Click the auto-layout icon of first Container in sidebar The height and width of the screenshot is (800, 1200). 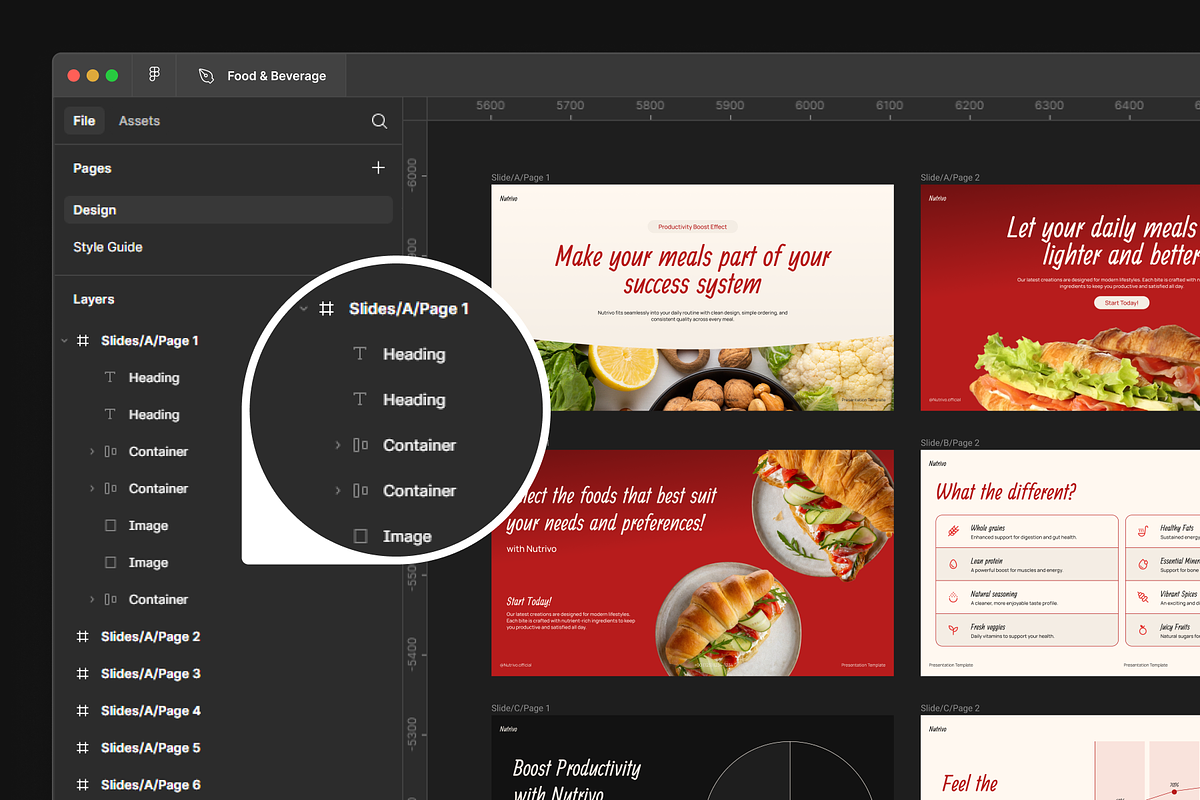(x=111, y=452)
